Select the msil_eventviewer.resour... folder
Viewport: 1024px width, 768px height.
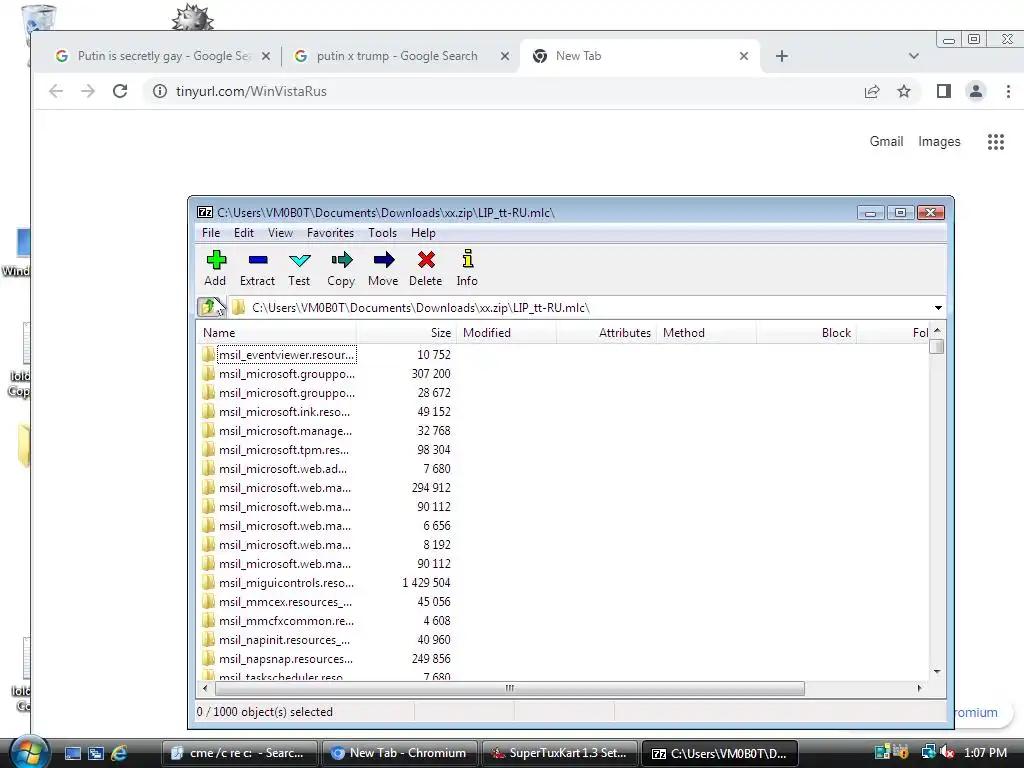tap(286, 355)
